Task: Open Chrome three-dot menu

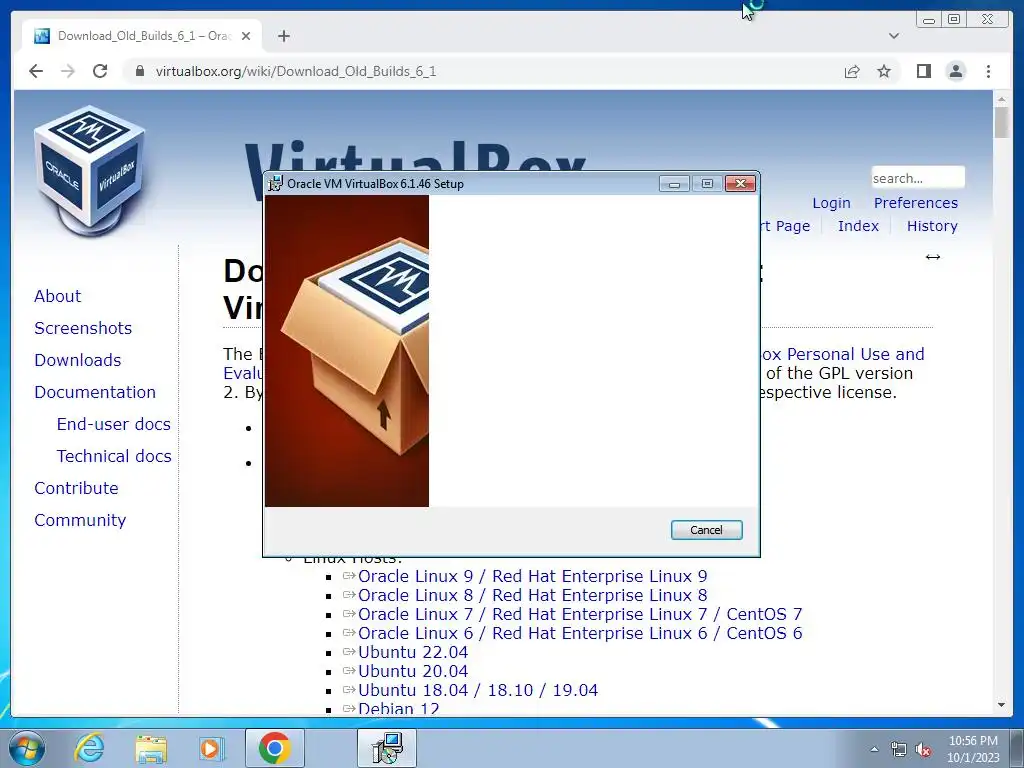Action: [x=988, y=71]
